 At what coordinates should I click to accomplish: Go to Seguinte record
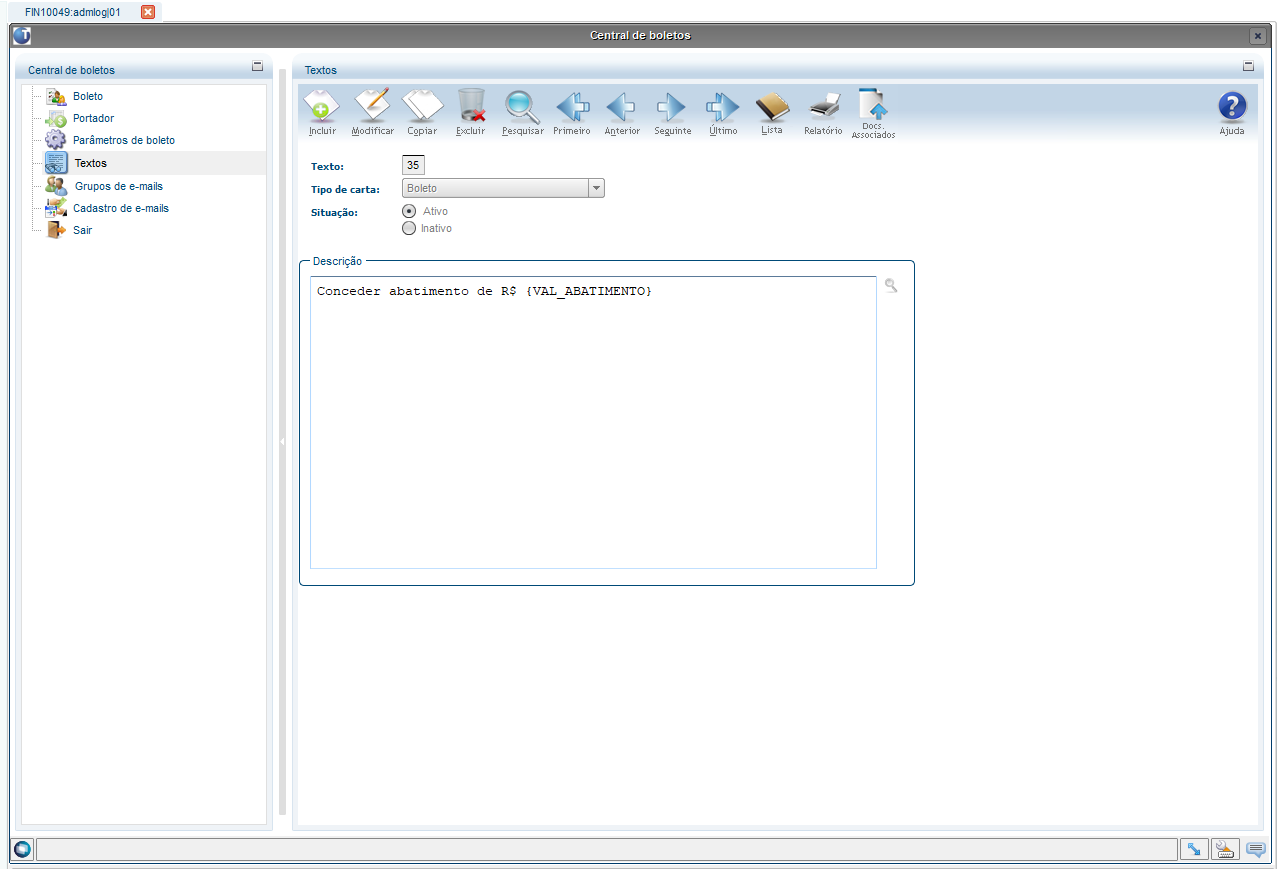click(672, 106)
